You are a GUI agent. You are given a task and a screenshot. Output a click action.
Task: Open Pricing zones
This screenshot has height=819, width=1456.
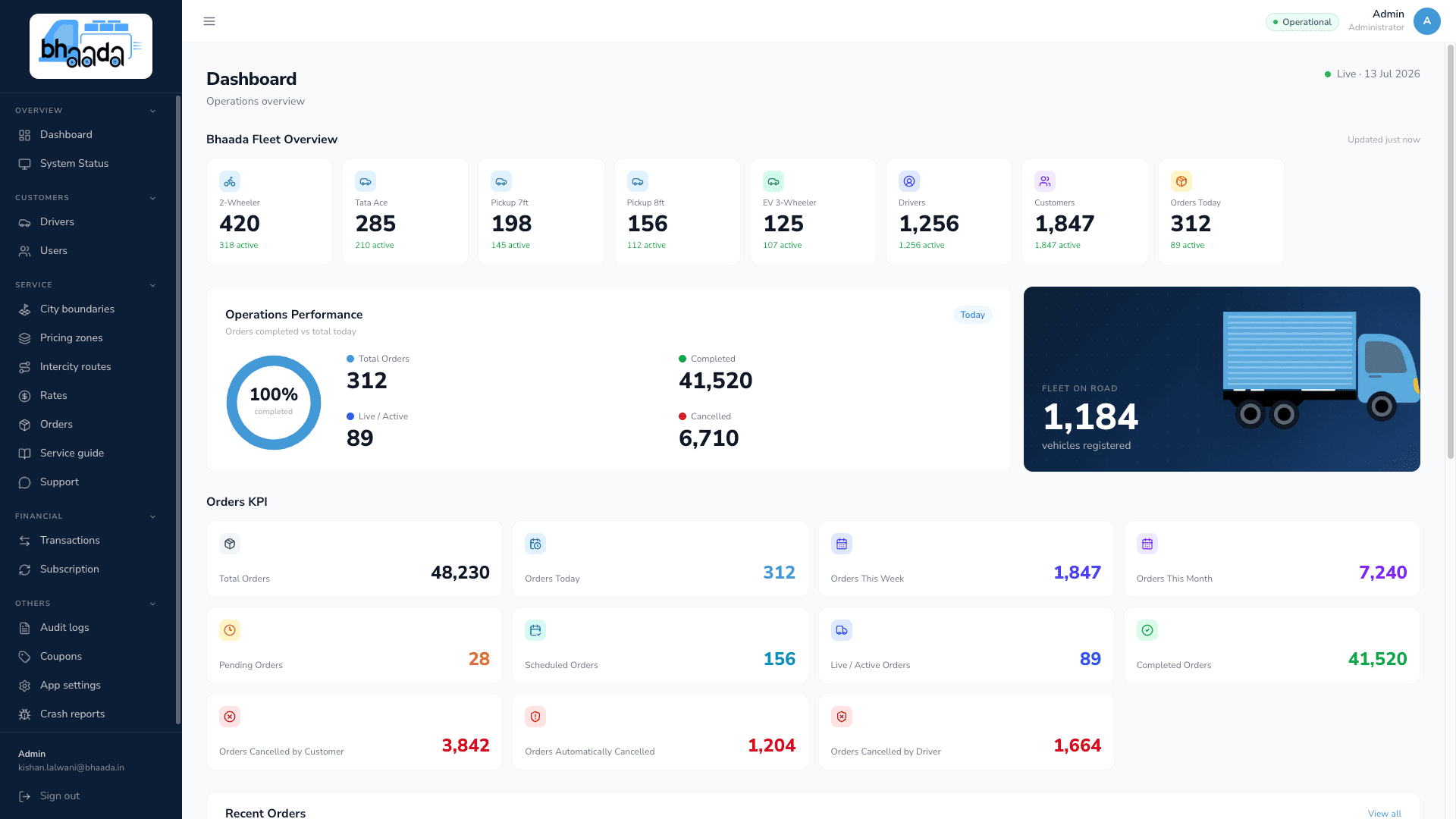87,338
